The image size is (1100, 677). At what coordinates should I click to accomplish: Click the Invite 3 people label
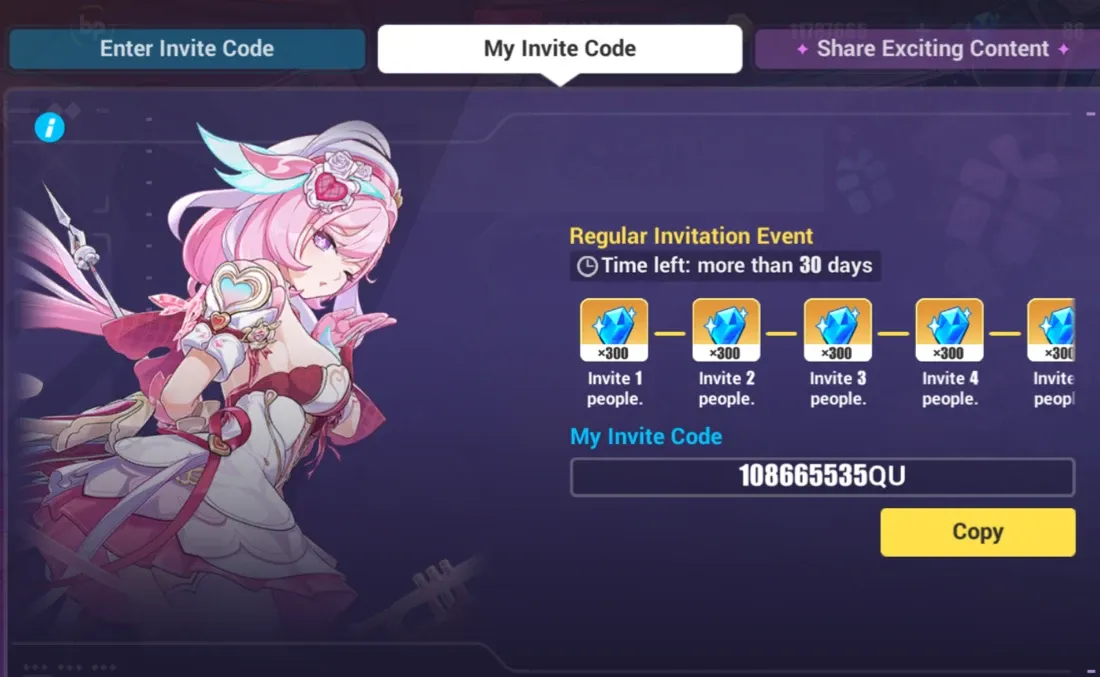coord(838,388)
